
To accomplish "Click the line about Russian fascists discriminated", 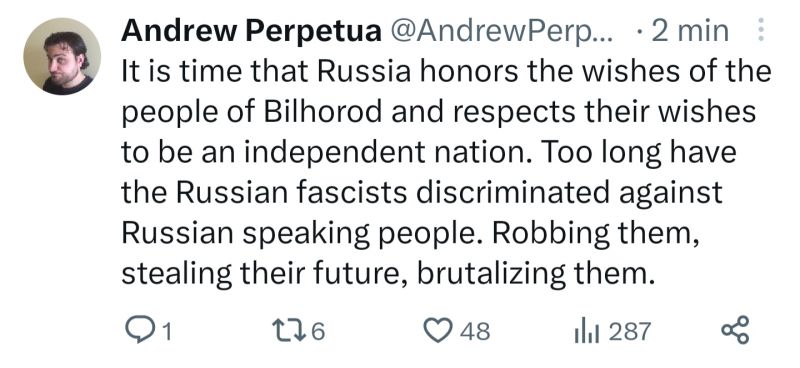I will [x=422, y=192].
